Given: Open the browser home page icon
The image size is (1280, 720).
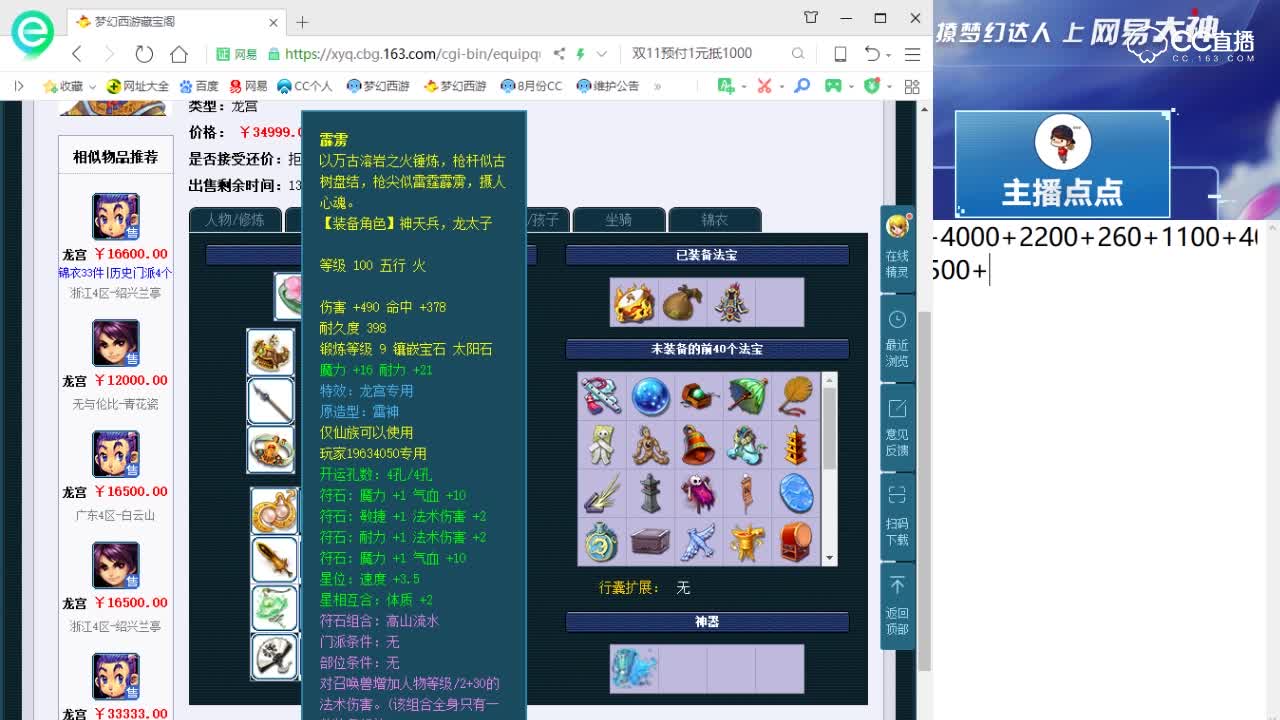Looking at the screenshot, I should 179,54.
